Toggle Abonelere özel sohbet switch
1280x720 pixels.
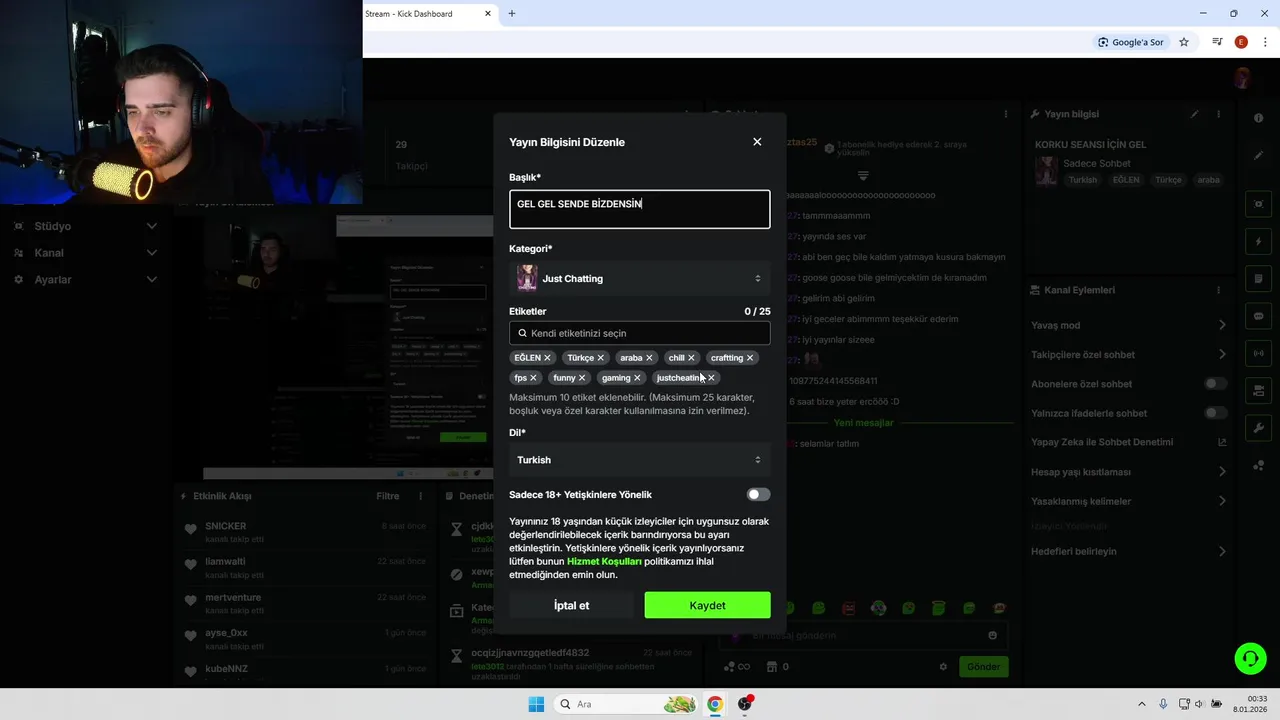[1215, 384]
